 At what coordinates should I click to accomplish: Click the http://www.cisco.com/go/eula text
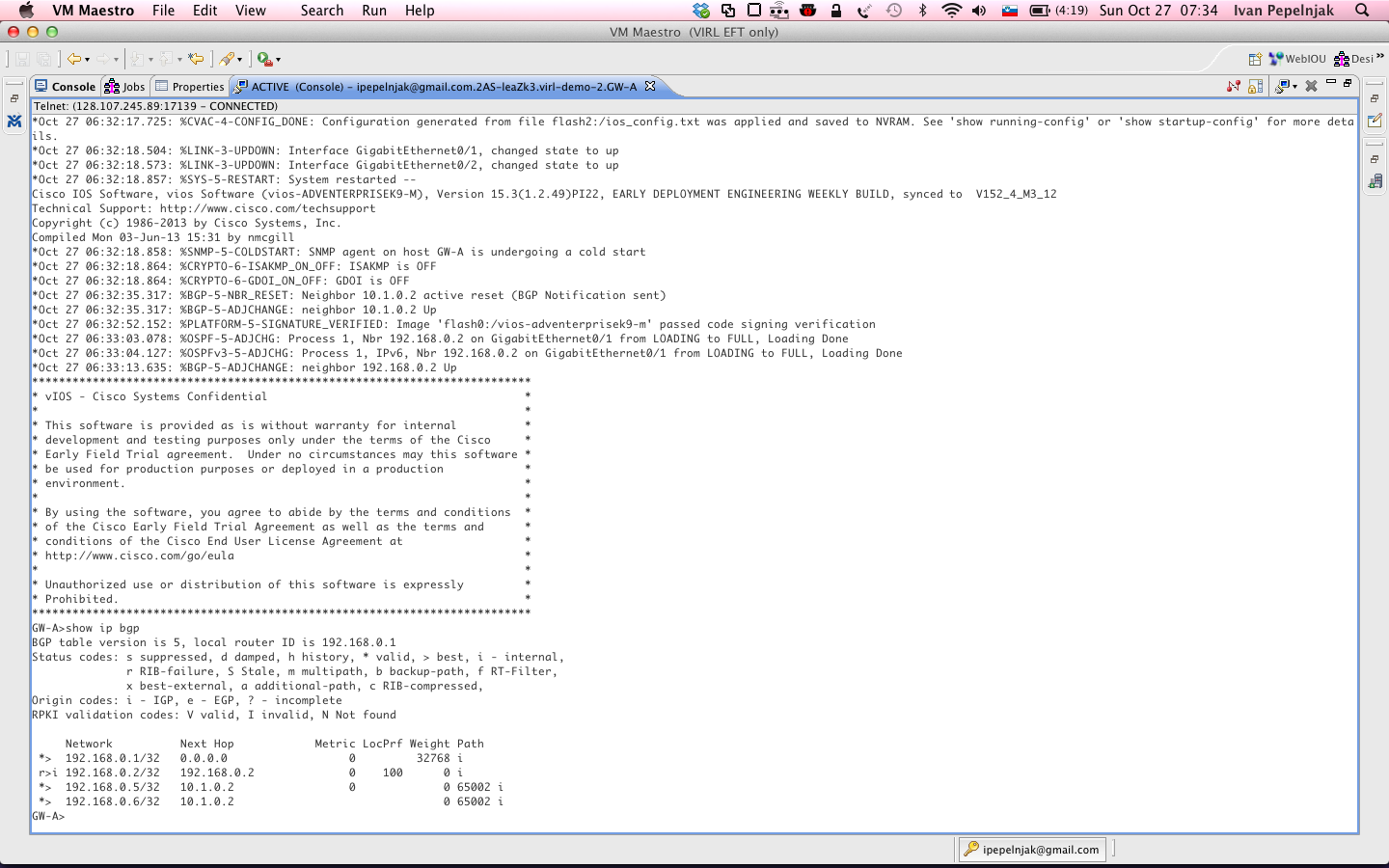[140, 556]
